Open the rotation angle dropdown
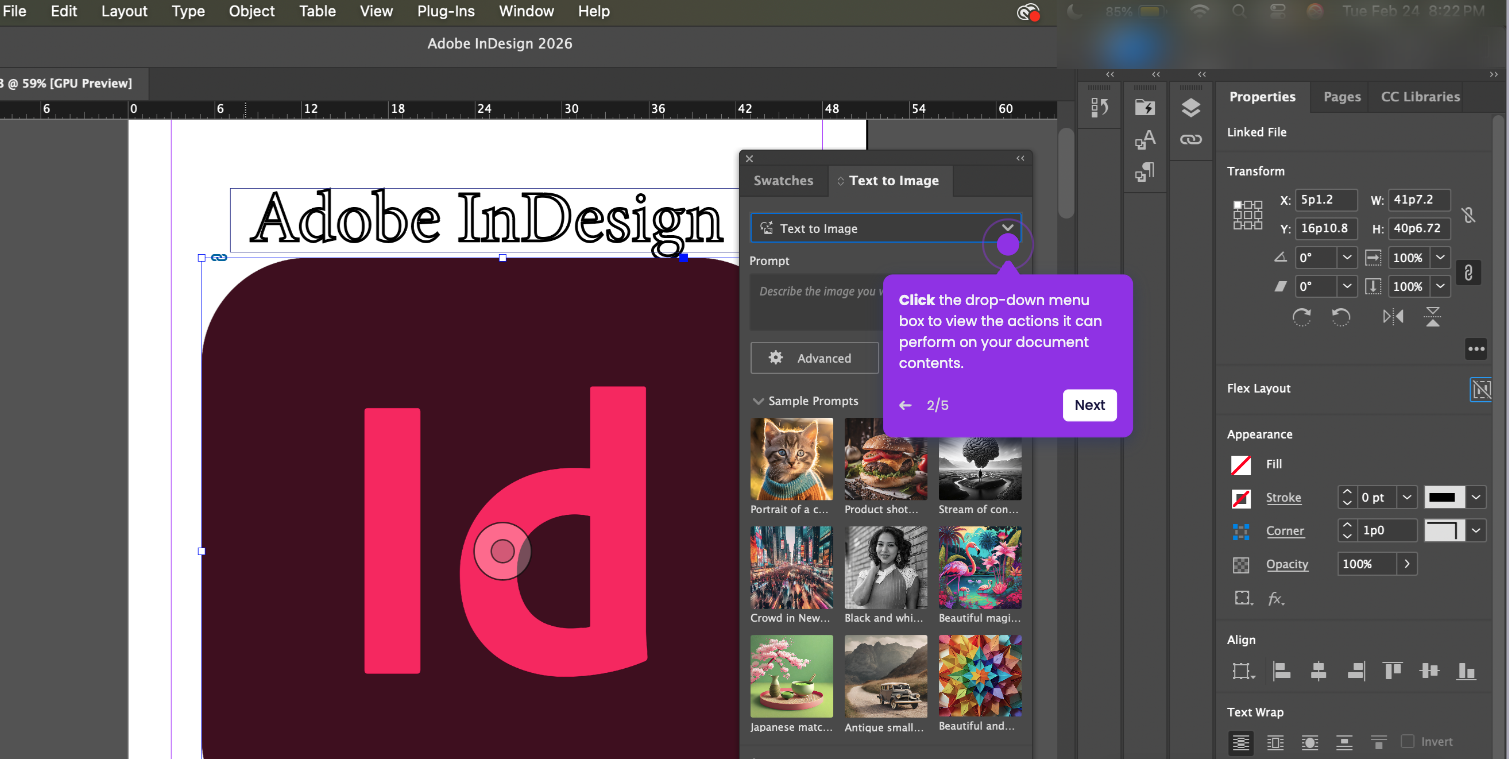The width and height of the screenshot is (1509, 759). click(x=1347, y=258)
